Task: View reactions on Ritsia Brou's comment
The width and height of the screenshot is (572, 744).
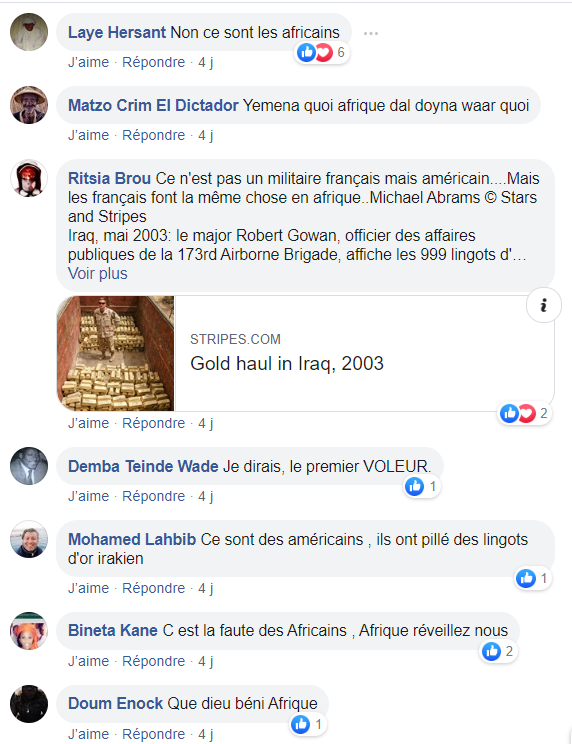Action: click(525, 413)
